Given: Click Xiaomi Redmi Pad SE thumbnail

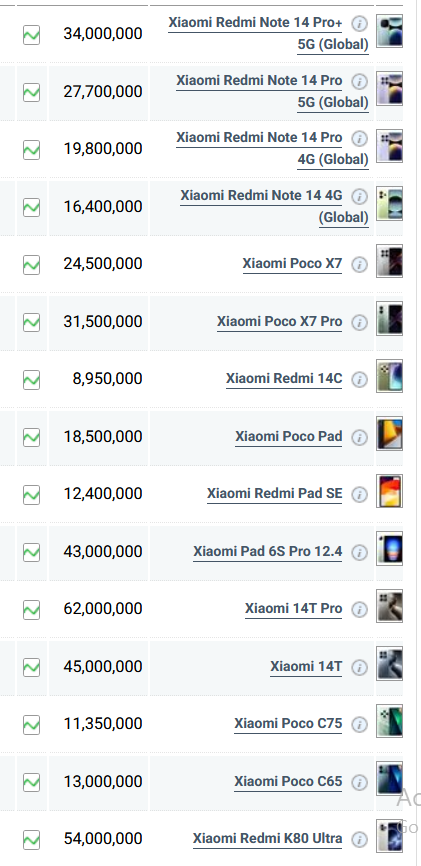Looking at the screenshot, I should click(x=390, y=491).
